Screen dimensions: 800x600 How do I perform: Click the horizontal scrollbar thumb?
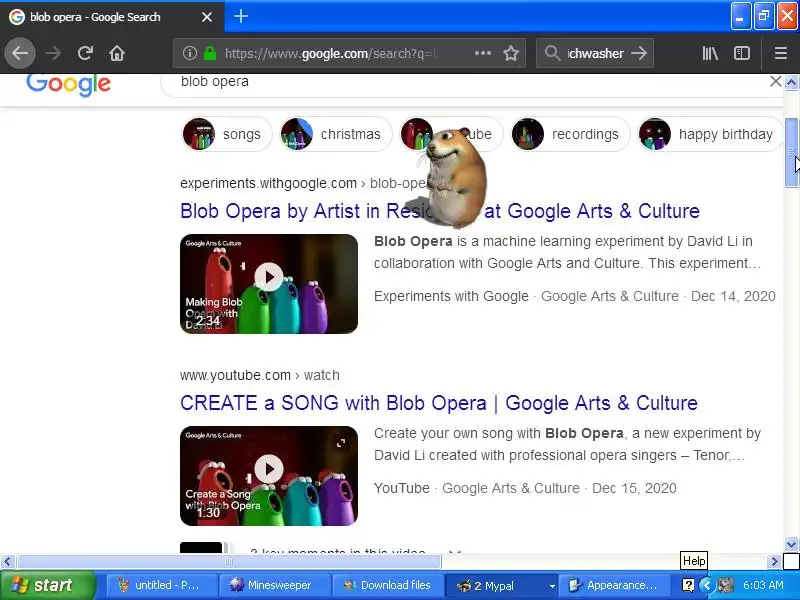point(229,562)
